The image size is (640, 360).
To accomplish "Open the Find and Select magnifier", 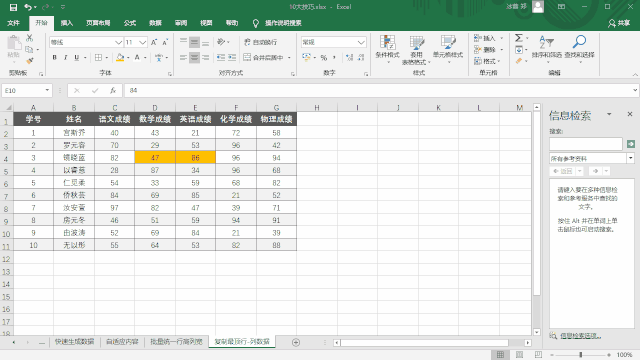I will click(x=579, y=42).
